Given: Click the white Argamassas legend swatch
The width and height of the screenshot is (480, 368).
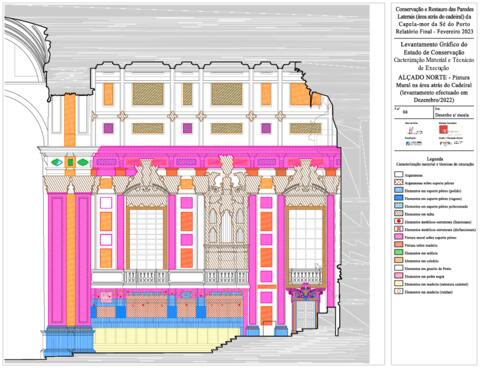Looking at the screenshot, I should pos(399,175).
